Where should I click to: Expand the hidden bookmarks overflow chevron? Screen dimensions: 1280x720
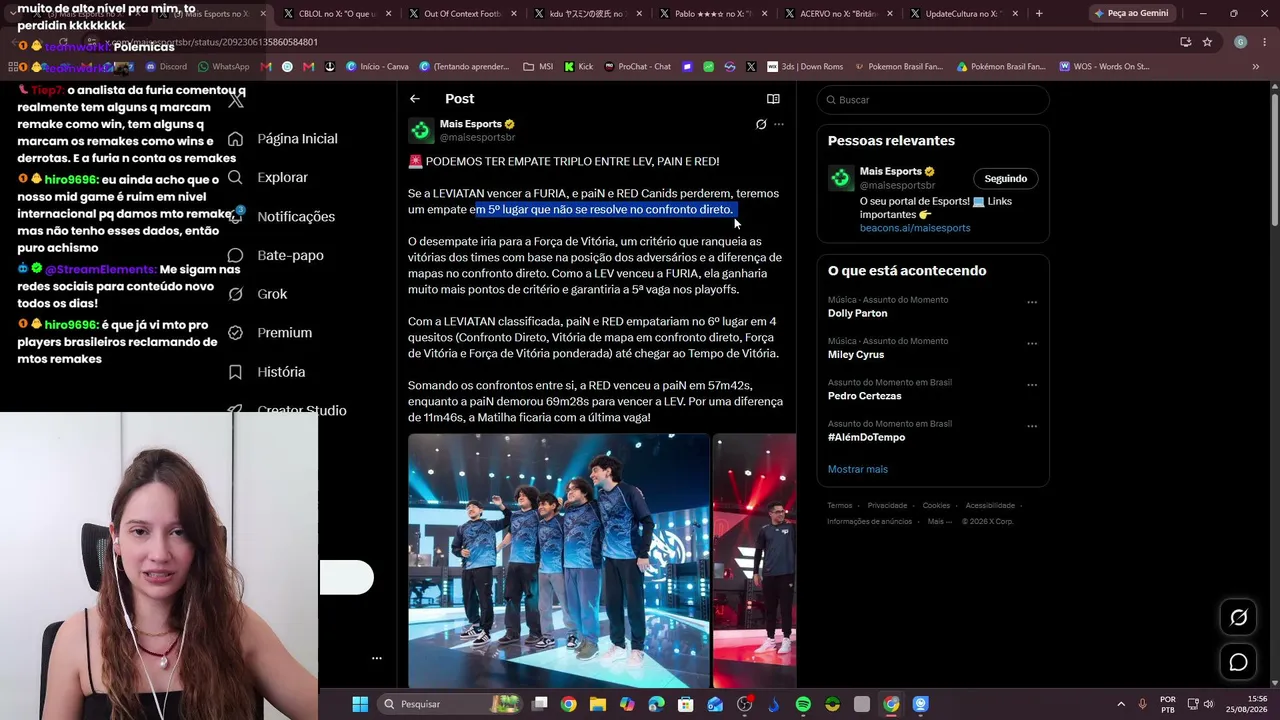pyautogui.click(x=1256, y=67)
